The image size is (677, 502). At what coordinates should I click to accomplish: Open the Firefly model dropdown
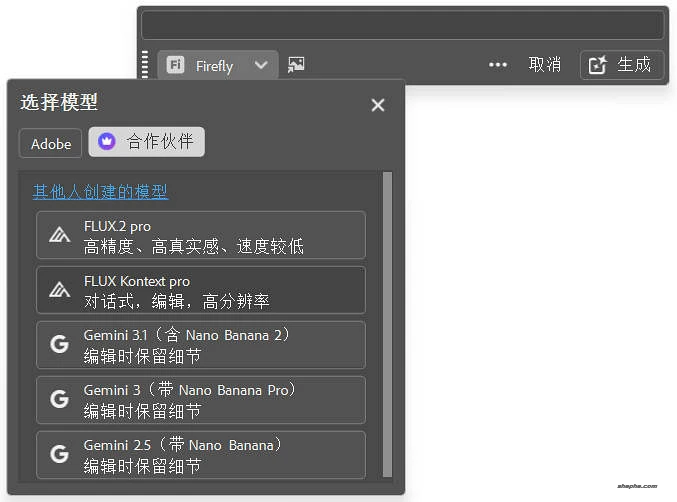218,65
